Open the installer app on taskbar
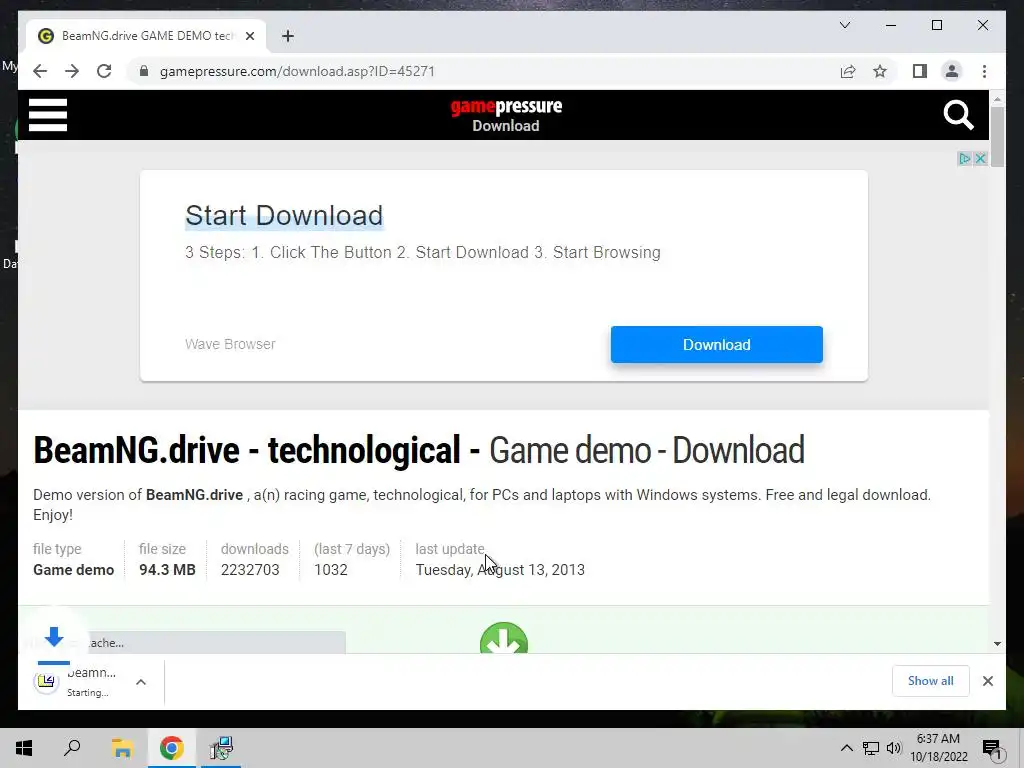This screenshot has width=1024, height=768. [221, 748]
